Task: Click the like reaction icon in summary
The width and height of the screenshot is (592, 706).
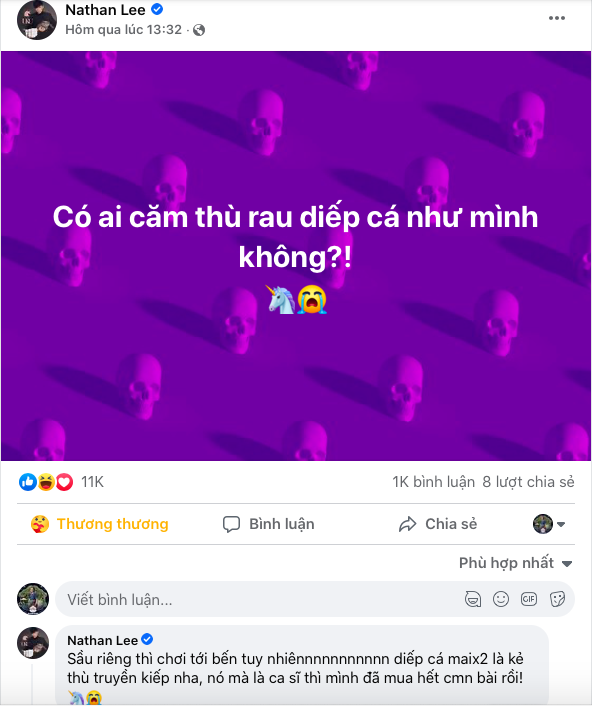Action: (27, 482)
